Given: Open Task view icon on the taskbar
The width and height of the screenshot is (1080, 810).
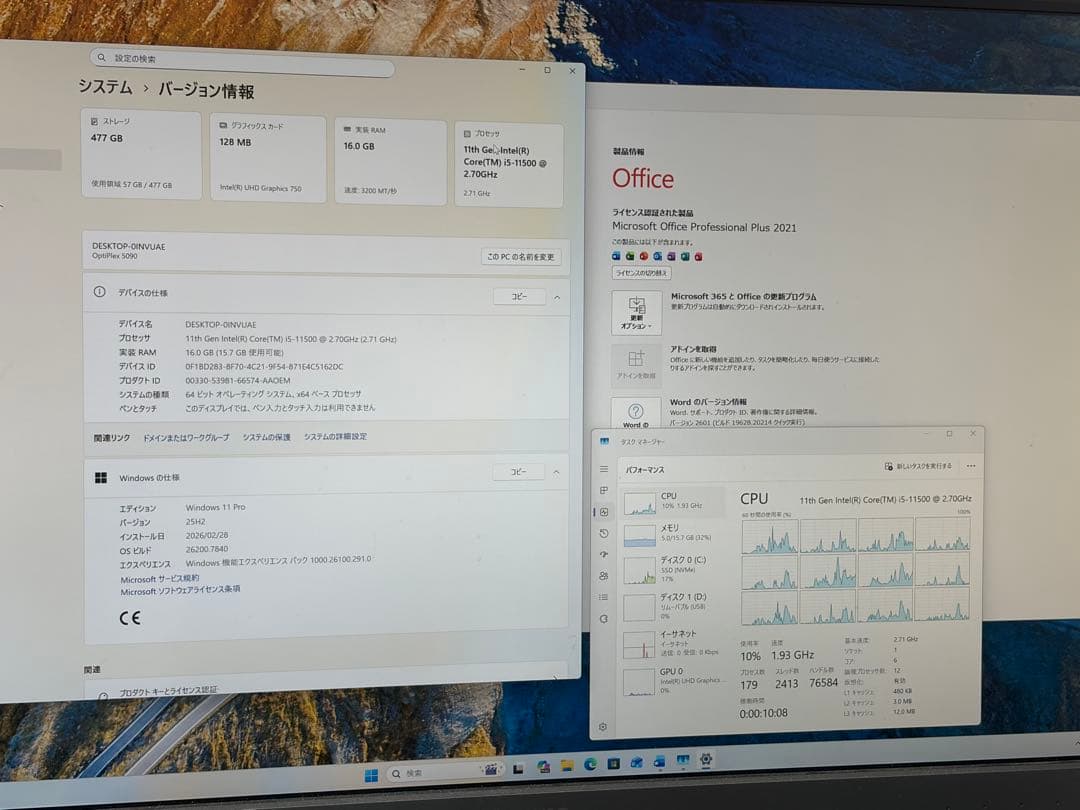Looking at the screenshot, I should click(518, 769).
